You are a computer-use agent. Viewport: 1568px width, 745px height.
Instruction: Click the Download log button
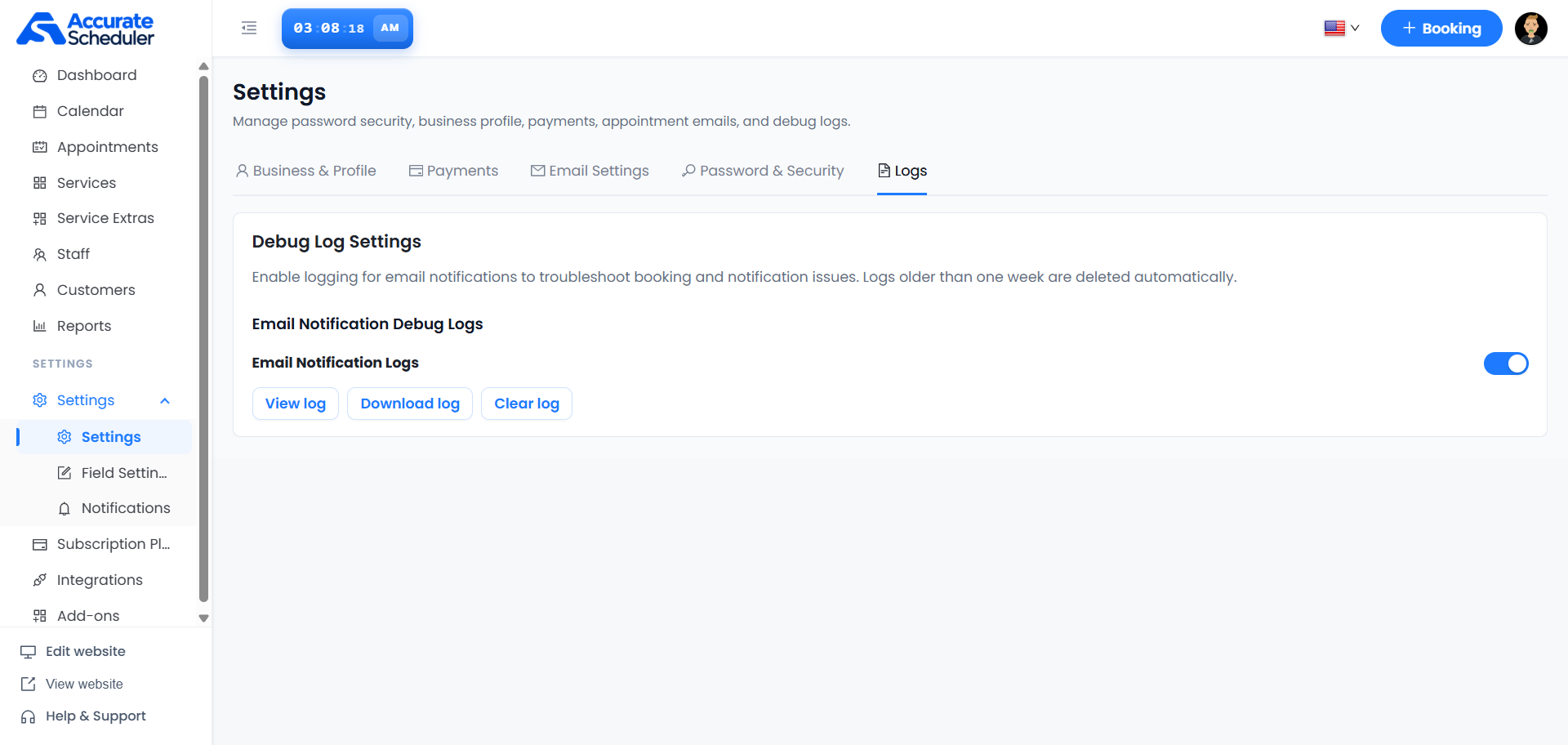[410, 404]
